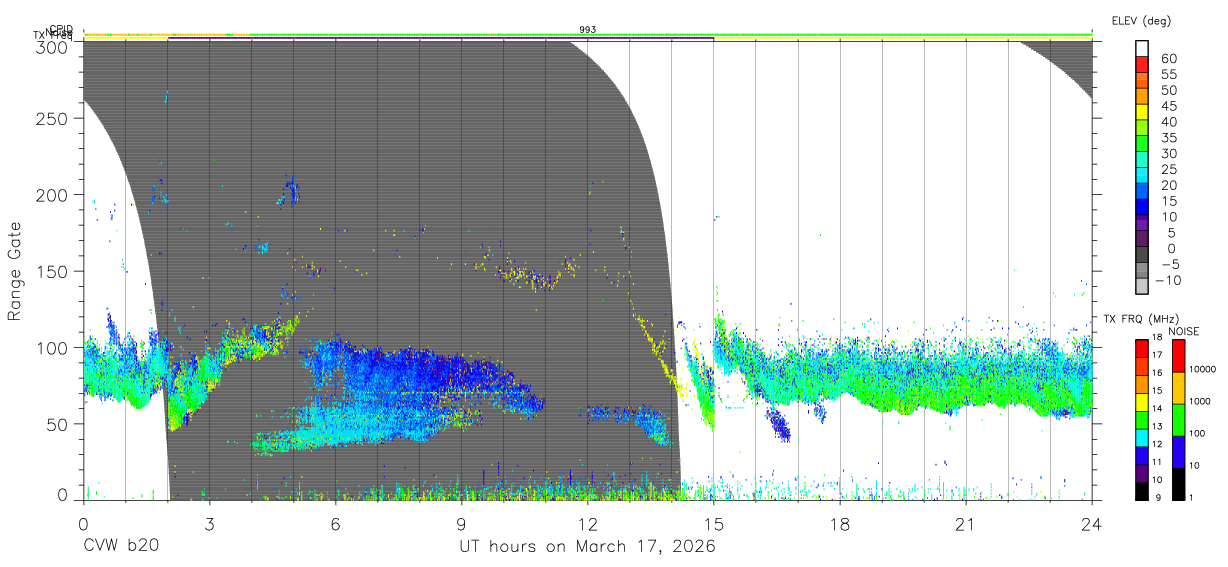Click y-axis tick label '300'
1228x567 pixels.
click(53, 48)
